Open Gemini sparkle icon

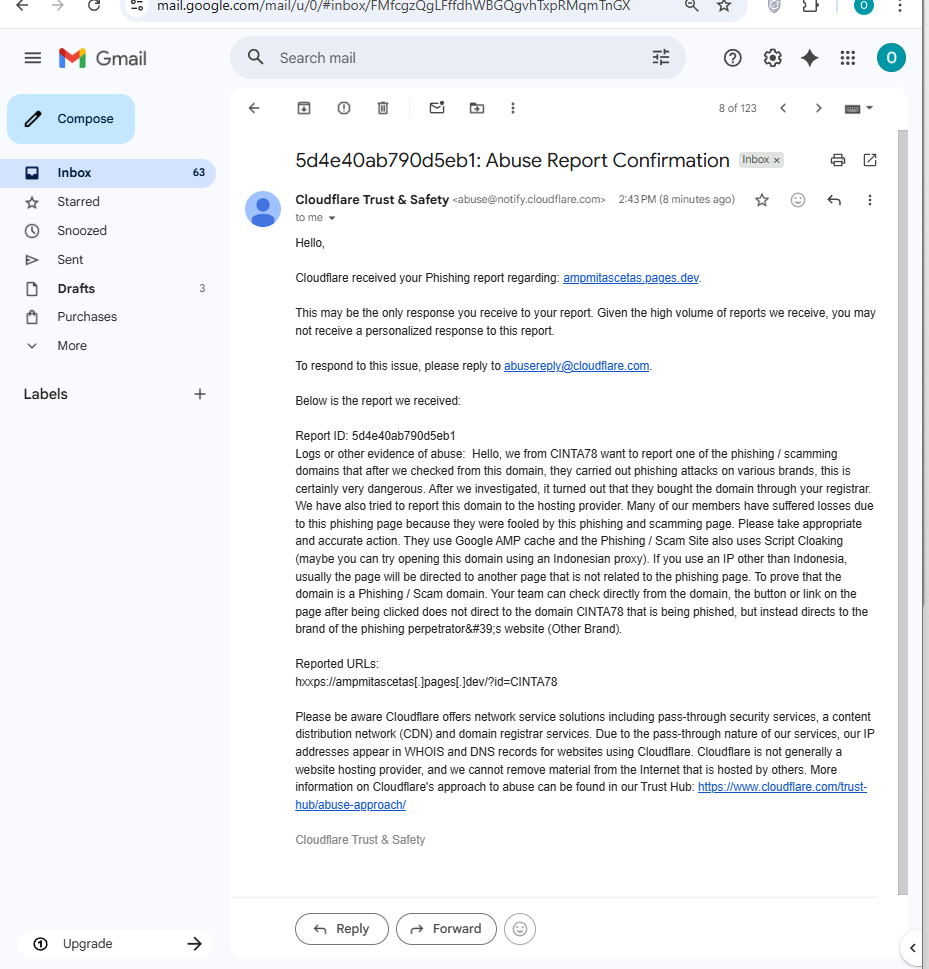[810, 58]
